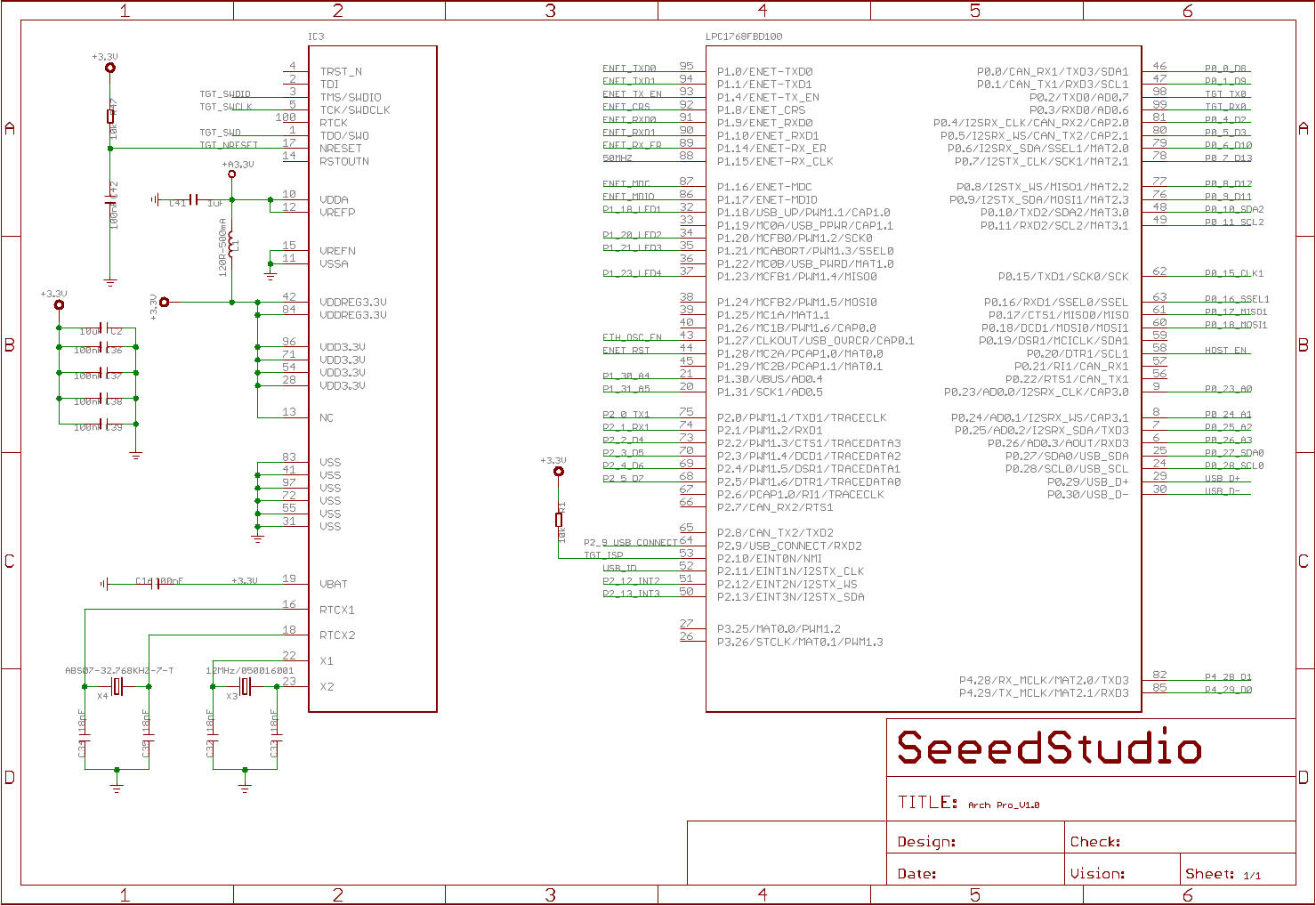The image size is (1316, 906).
Task: Select the RTCX2 pin name
Action: (x=337, y=635)
